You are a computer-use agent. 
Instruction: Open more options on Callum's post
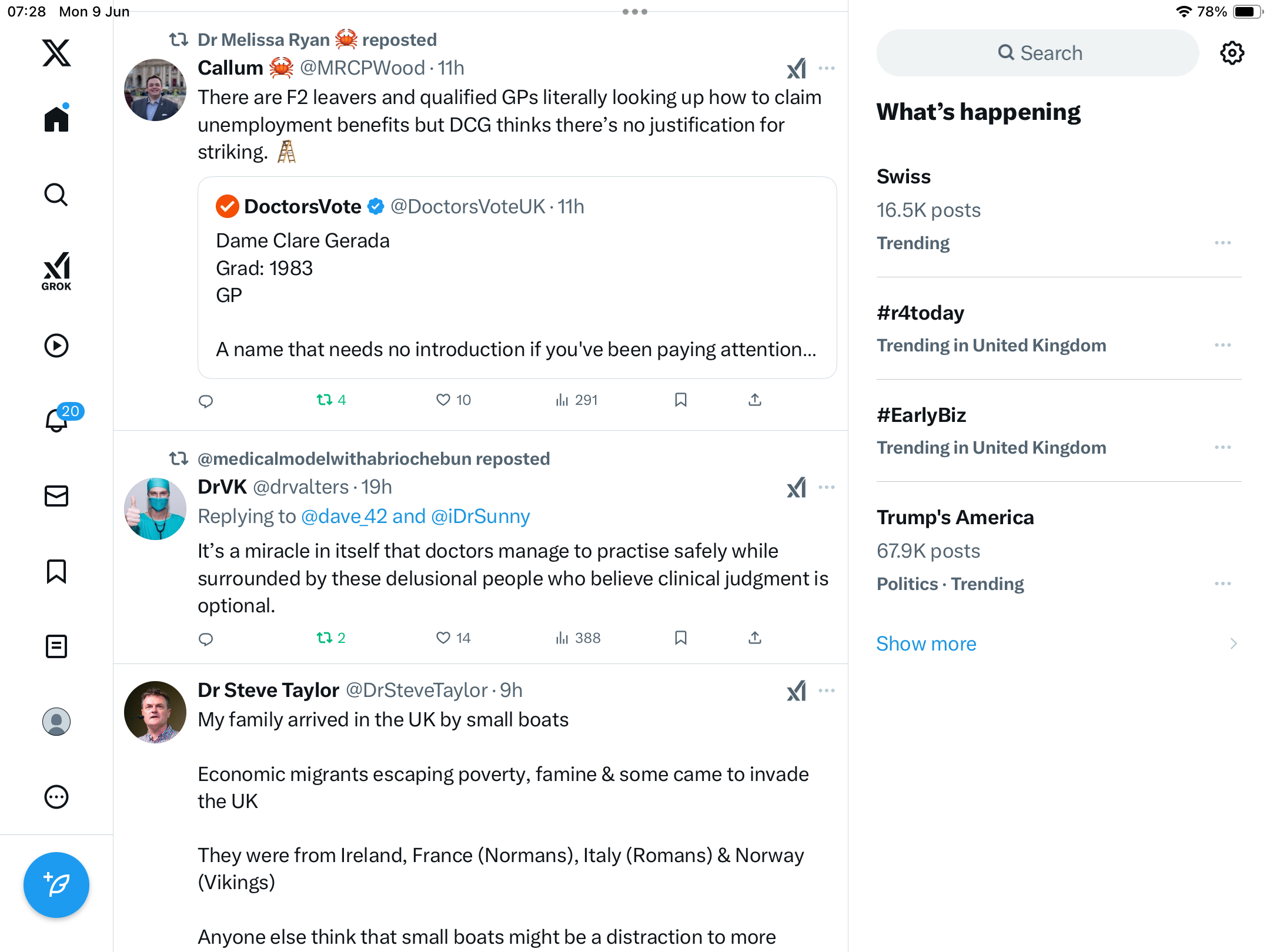(x=827, y=68)
